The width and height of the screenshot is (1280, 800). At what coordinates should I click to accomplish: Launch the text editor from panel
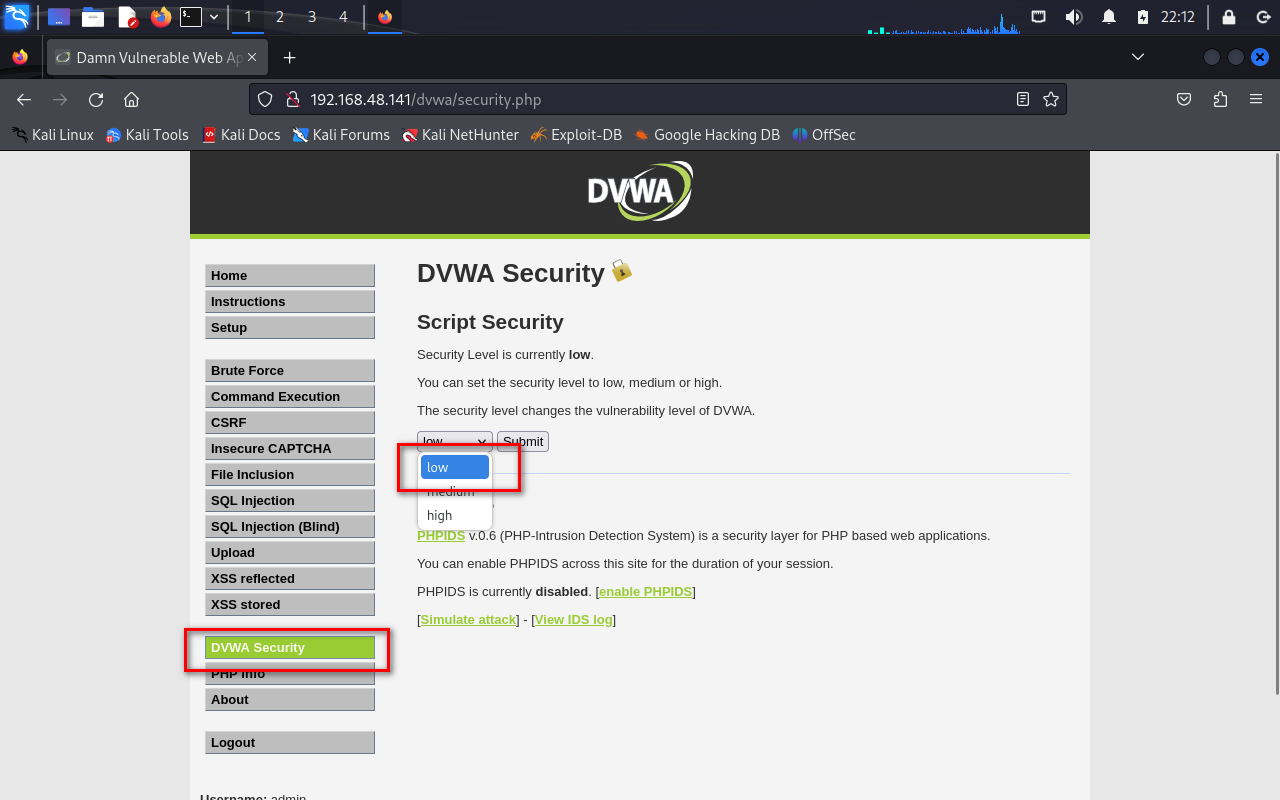coord(127,17)
